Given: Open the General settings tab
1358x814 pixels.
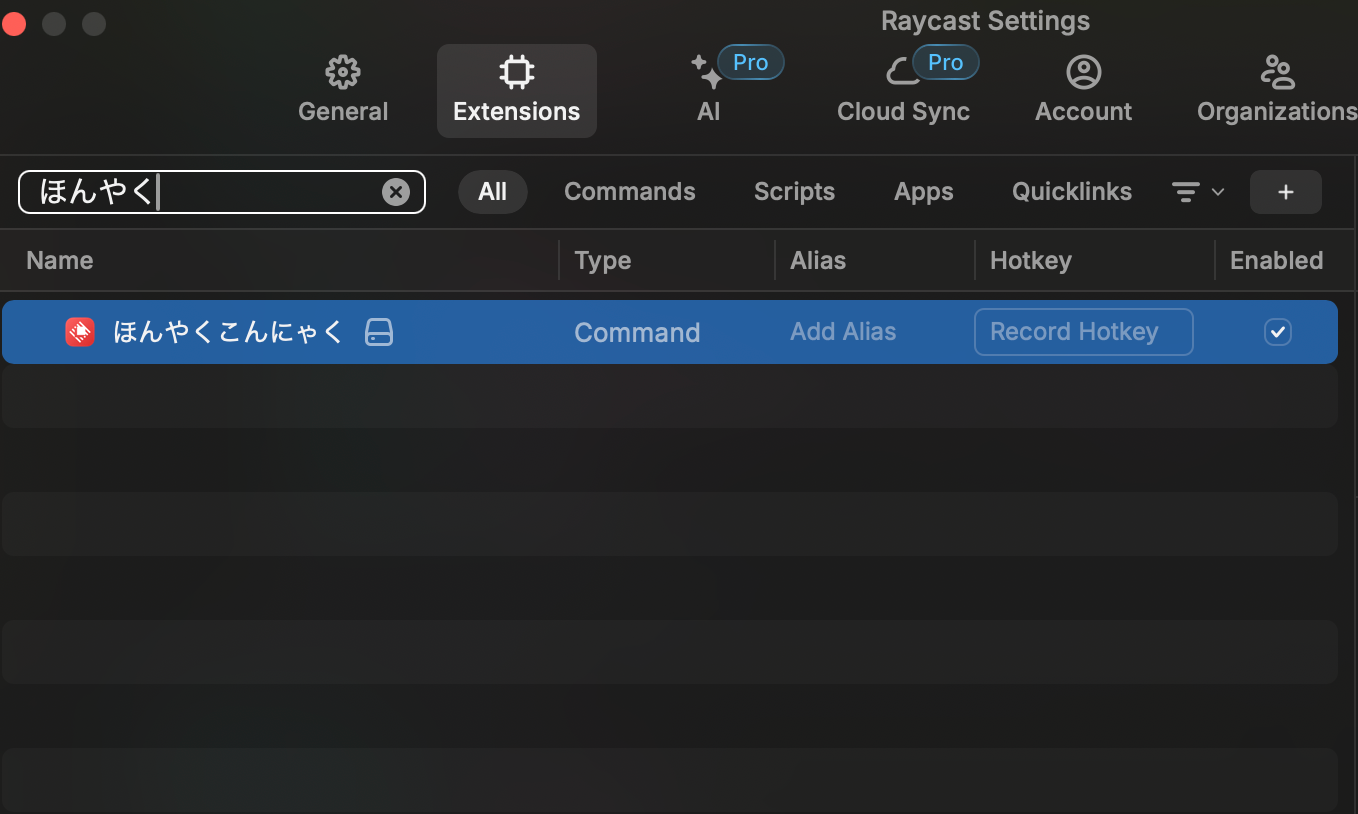Looking at the screenshot, I should tap(343, 91).
